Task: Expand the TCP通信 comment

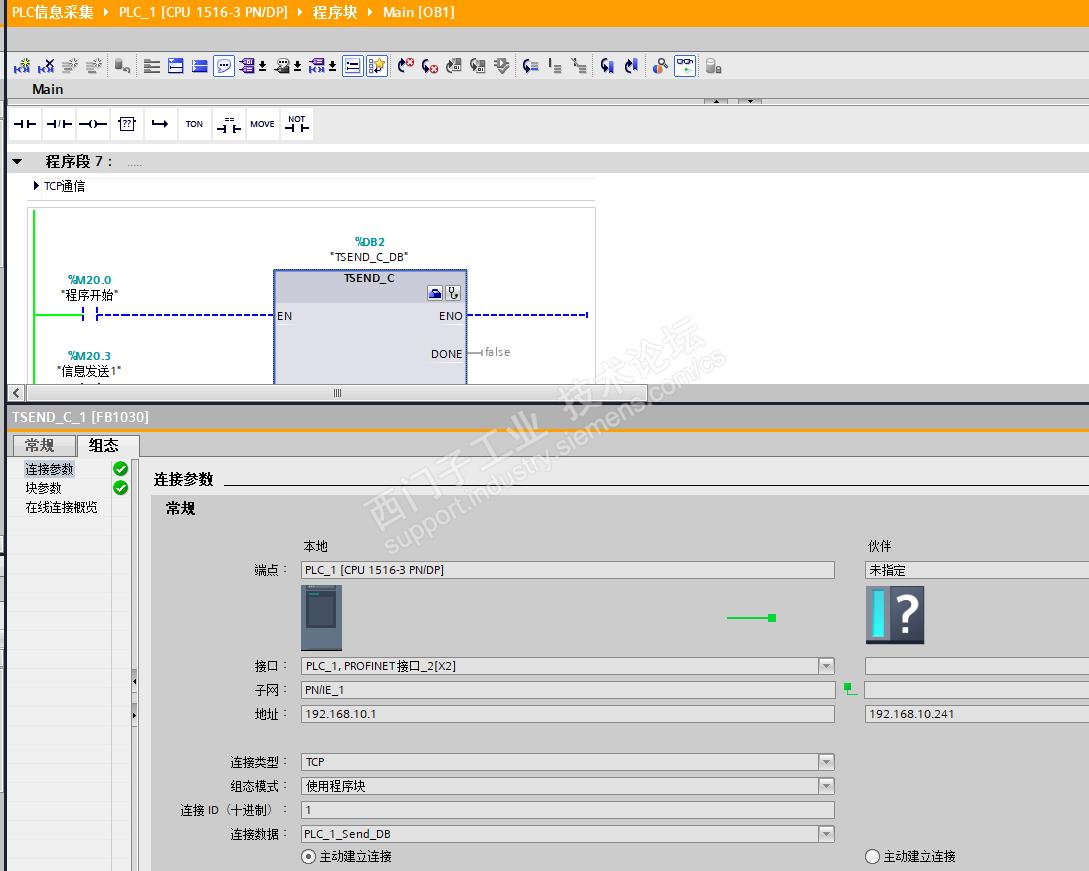Action: point(36,185)
